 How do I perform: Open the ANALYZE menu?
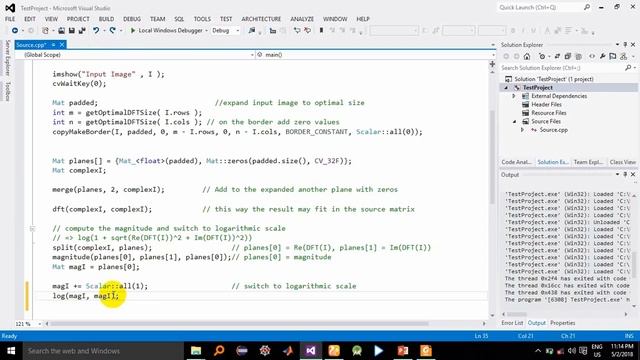(x=302, y=19)
